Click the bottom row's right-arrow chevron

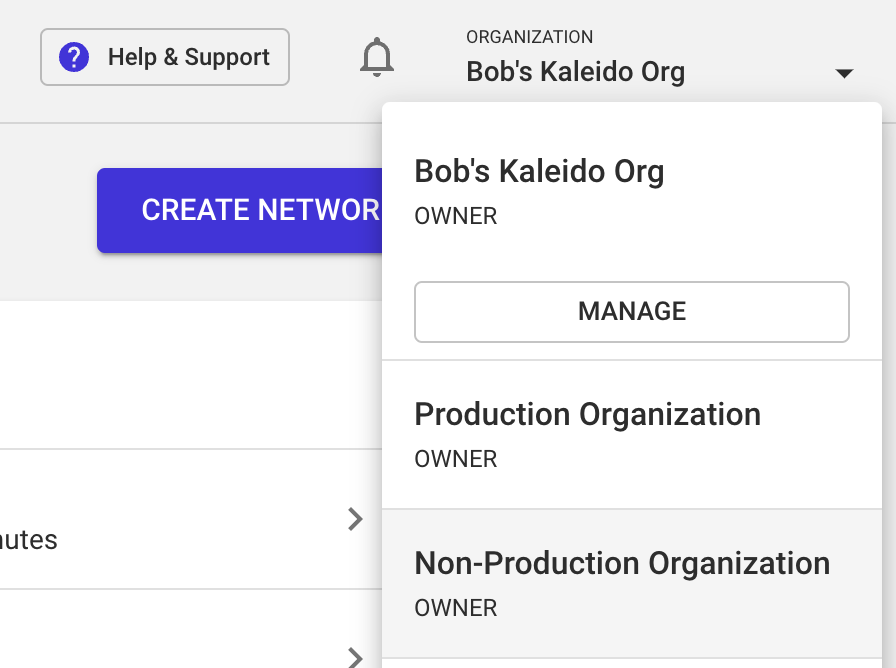355,657
